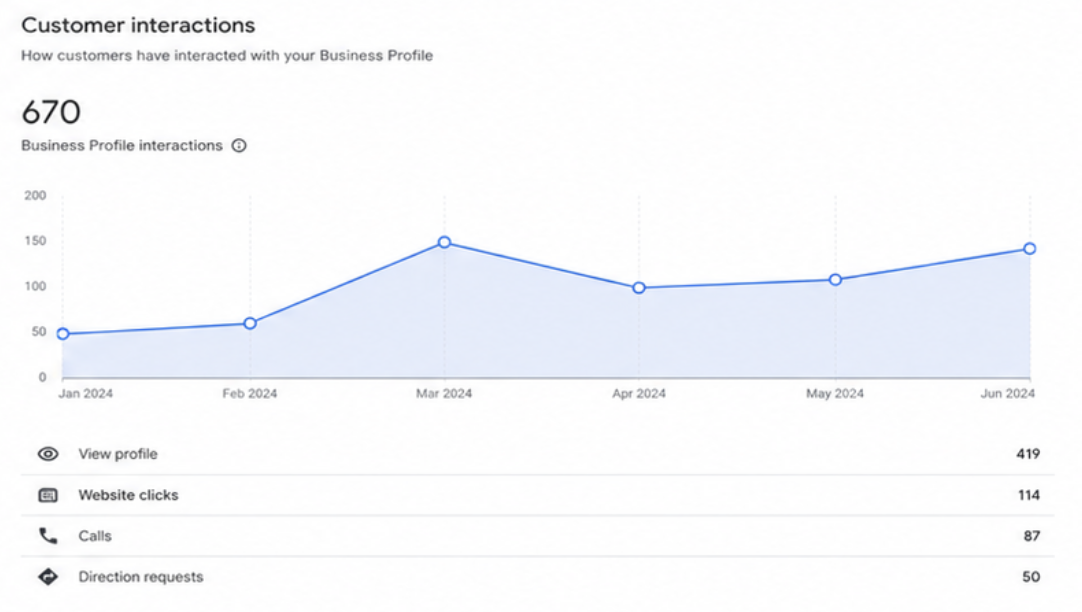Click the Website clicks icon
Image resolution: width=1082 pixels, height=612 pixels.
coord(48,495)
